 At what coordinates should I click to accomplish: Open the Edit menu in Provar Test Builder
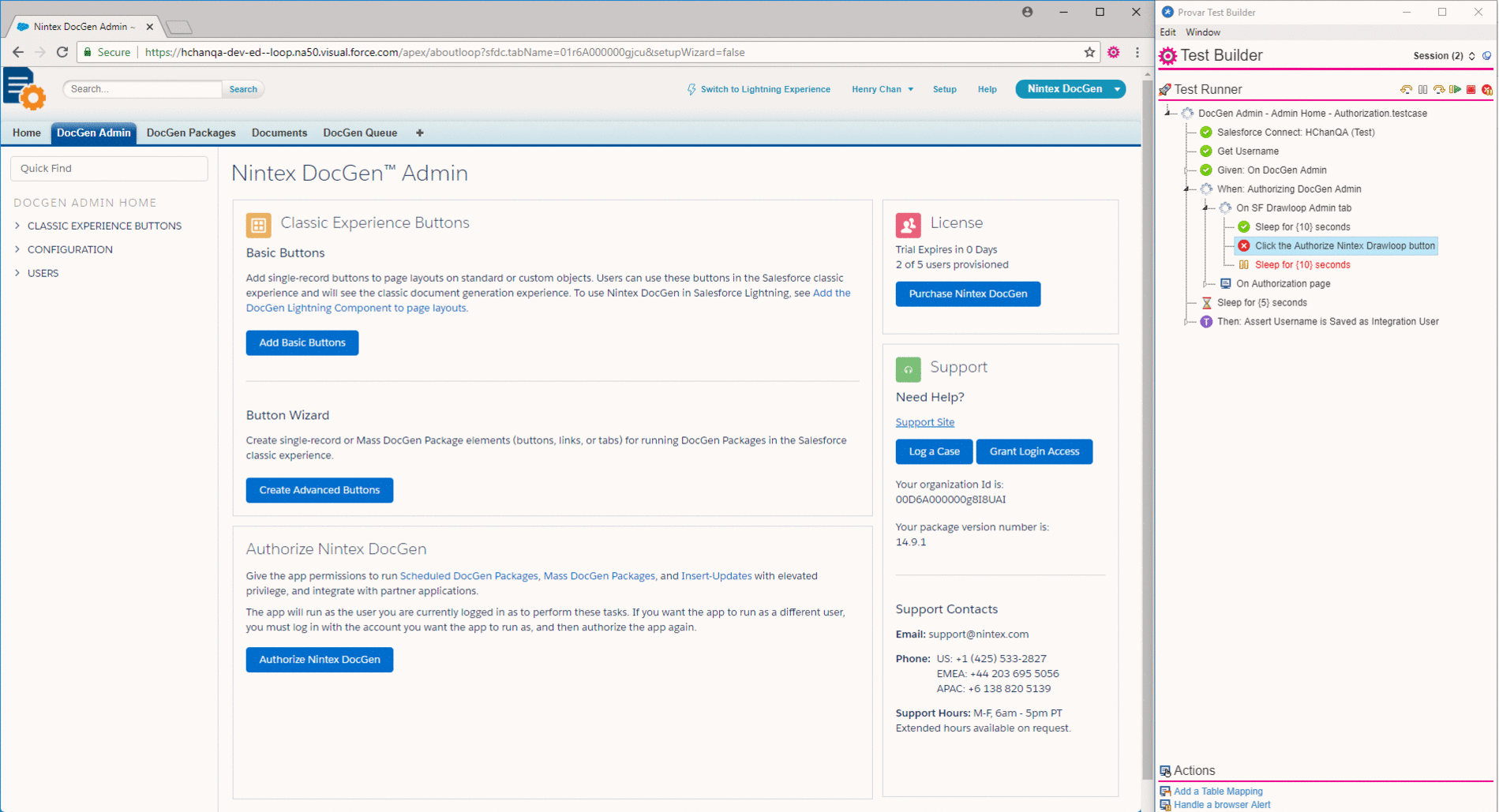point(1167,32)
